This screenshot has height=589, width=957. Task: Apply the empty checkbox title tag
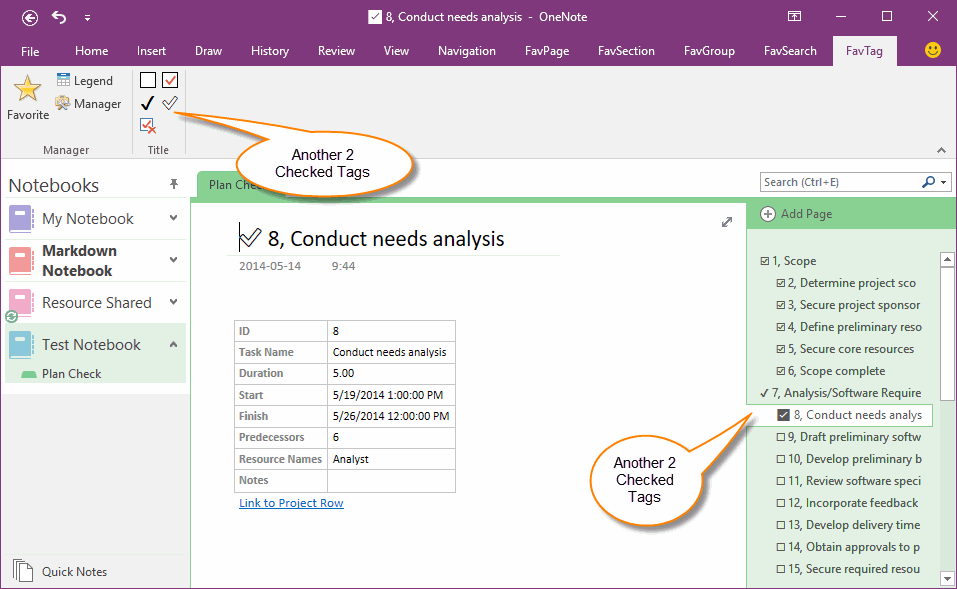coord(146,79)
